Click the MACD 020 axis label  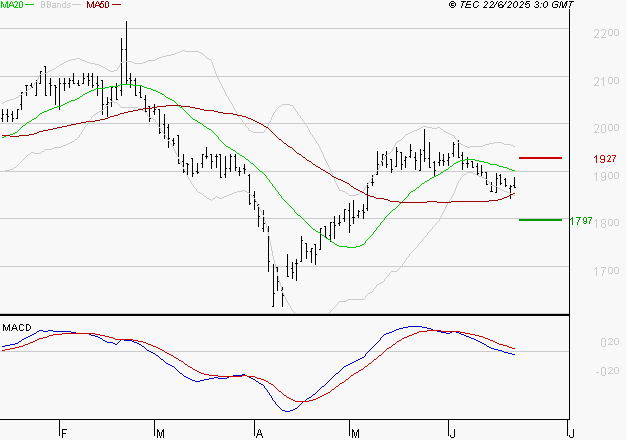pos(609,342)
